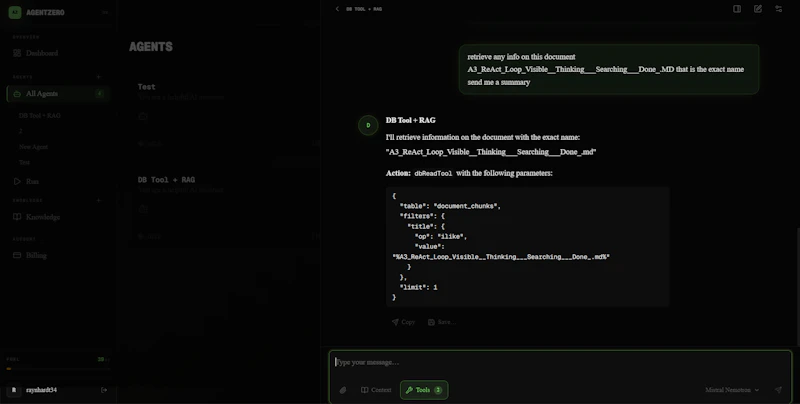Log out using the sign-out icon

104,390
